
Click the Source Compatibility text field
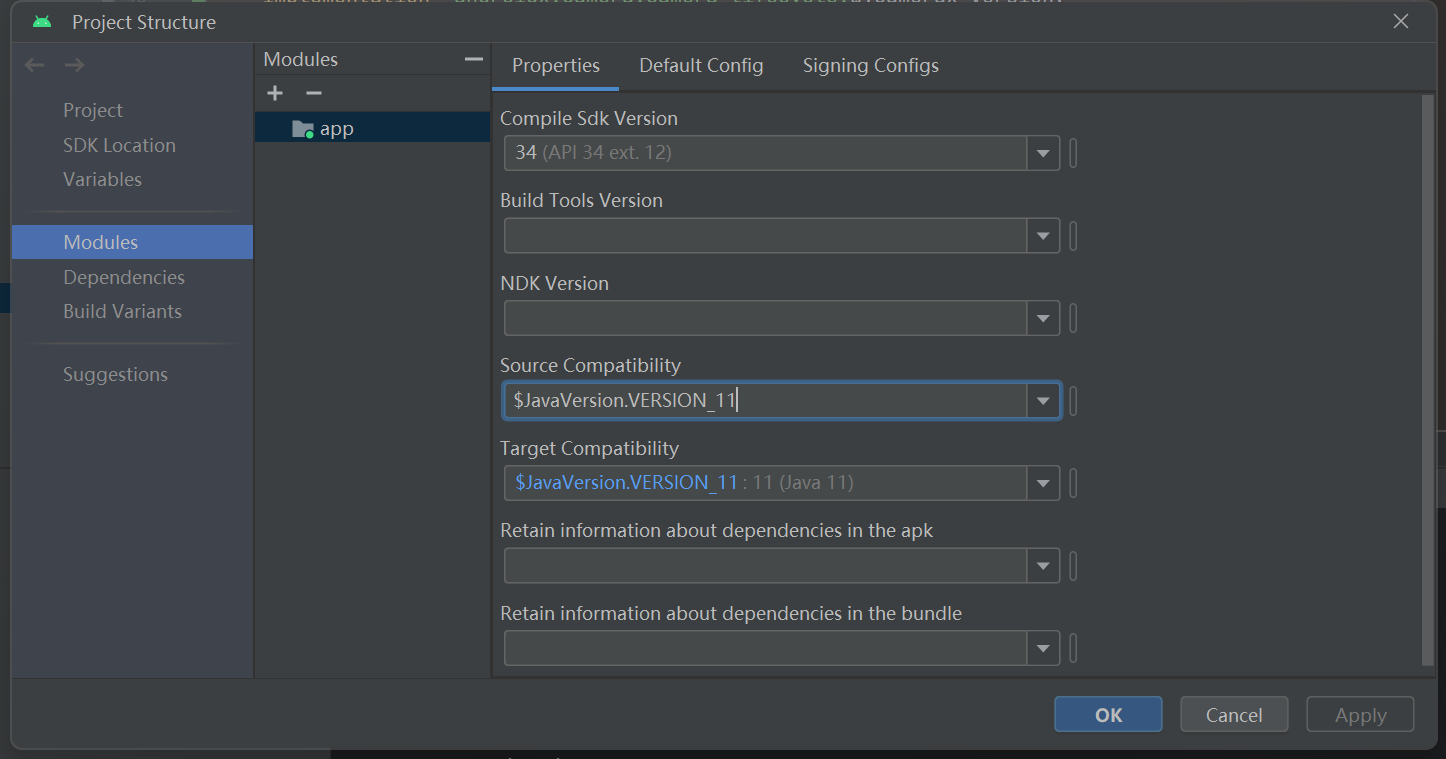(x=765, y=401)
